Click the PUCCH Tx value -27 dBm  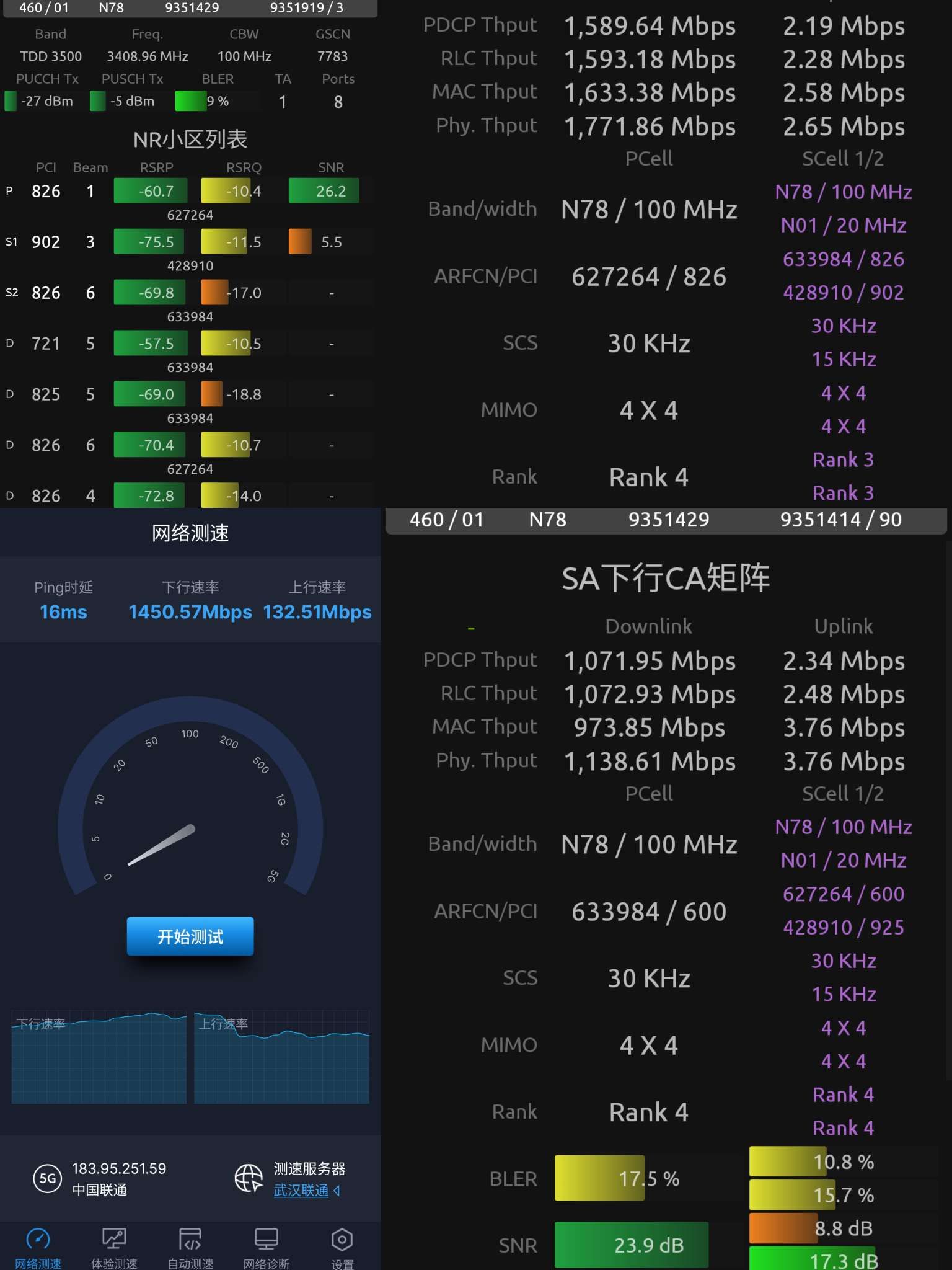tap(47, 101)
